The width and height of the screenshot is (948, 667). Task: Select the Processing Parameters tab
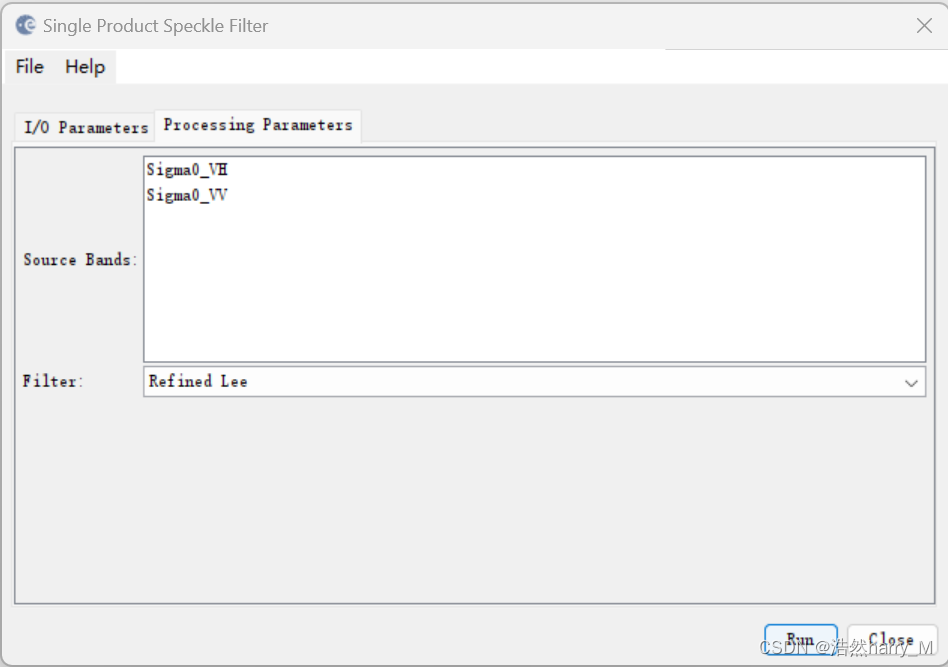click(x=258, y=126)
